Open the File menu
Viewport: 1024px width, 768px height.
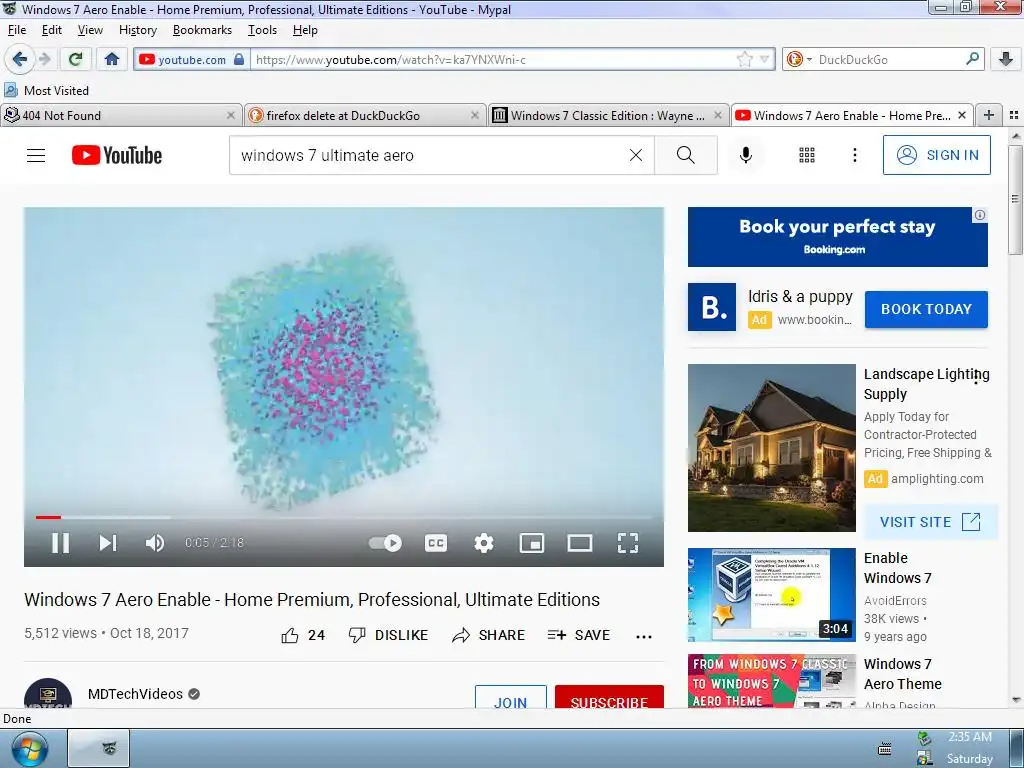coord(17,30)
